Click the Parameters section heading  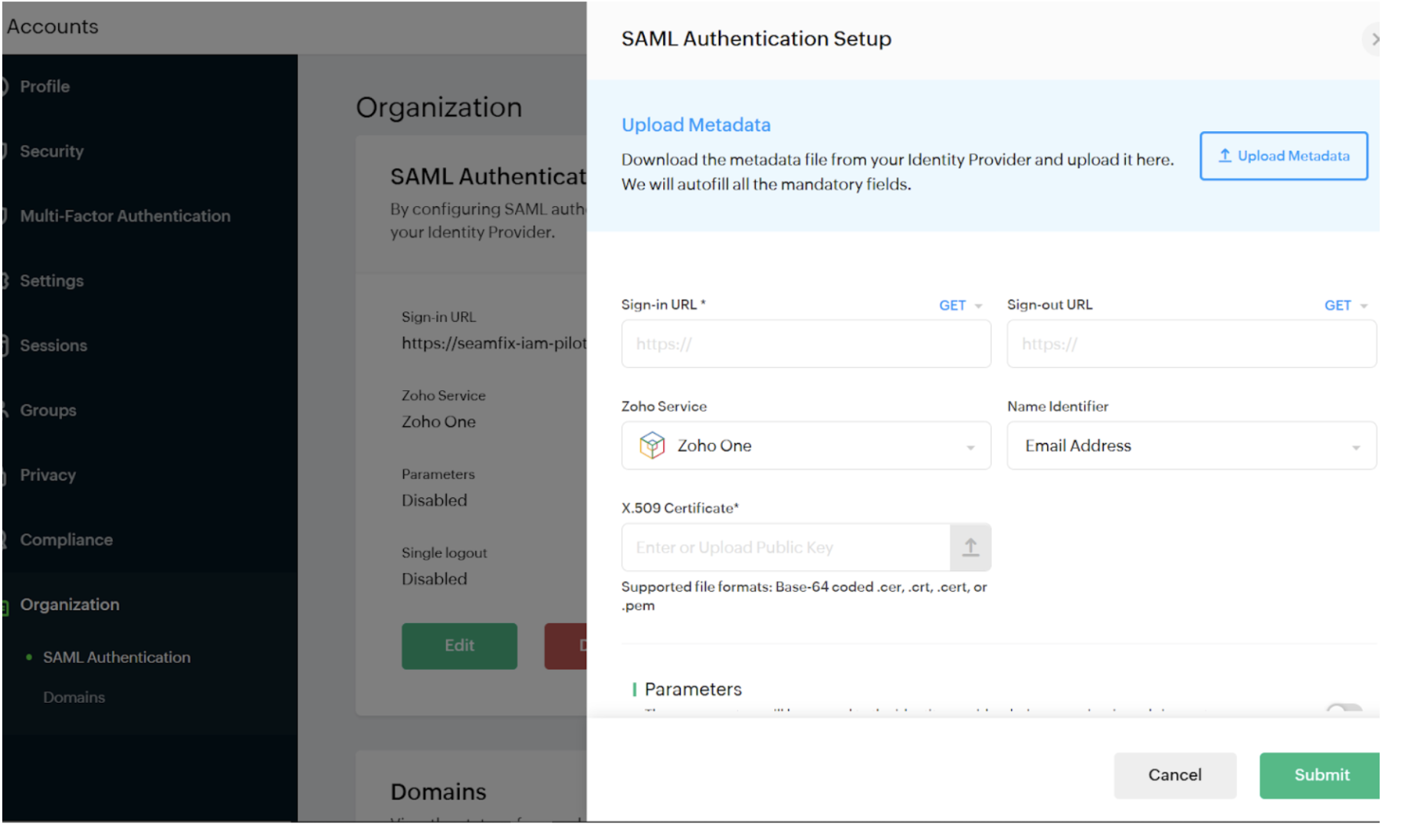coord(693,689)
